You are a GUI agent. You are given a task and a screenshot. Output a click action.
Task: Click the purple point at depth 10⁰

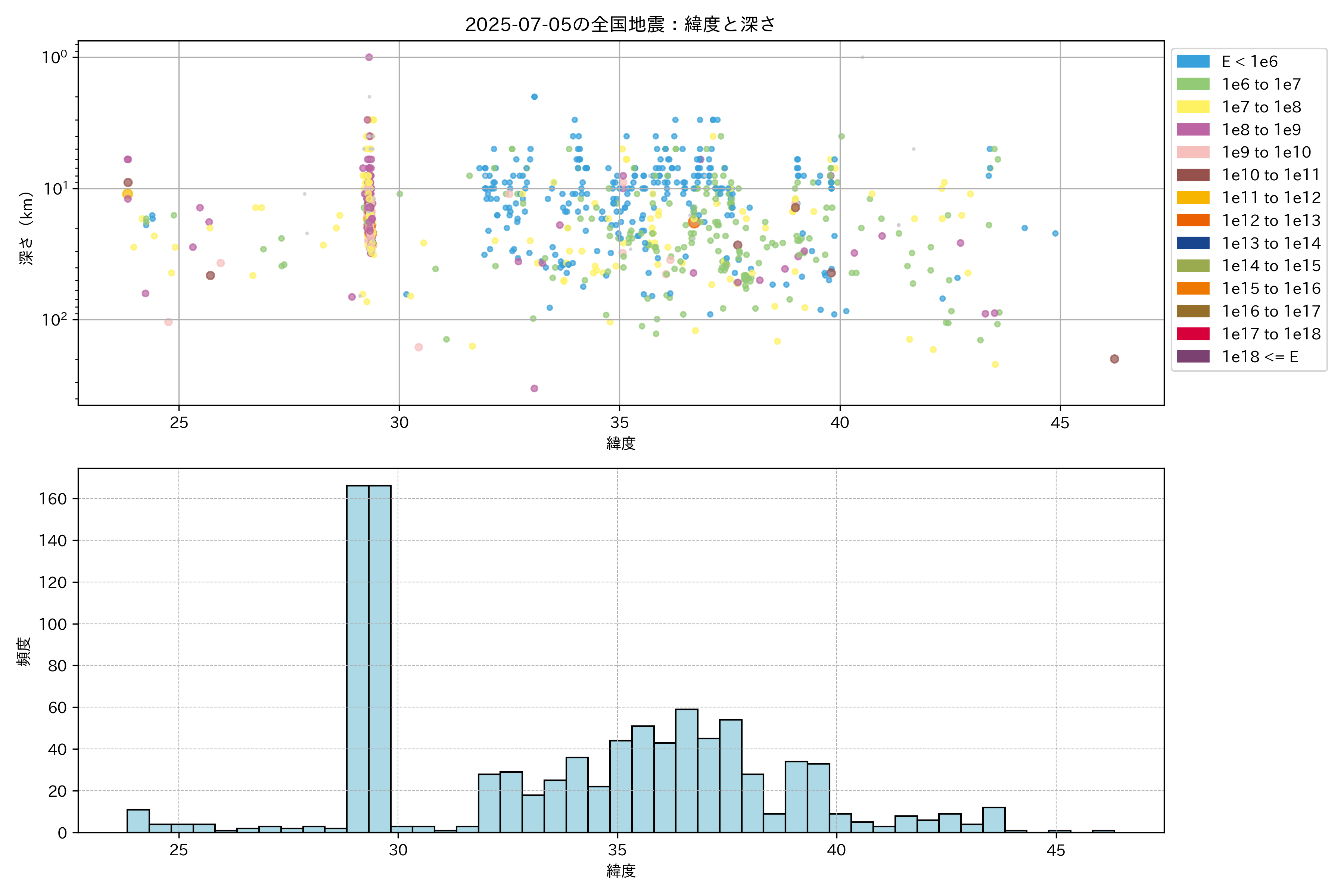tap(368, 57)
